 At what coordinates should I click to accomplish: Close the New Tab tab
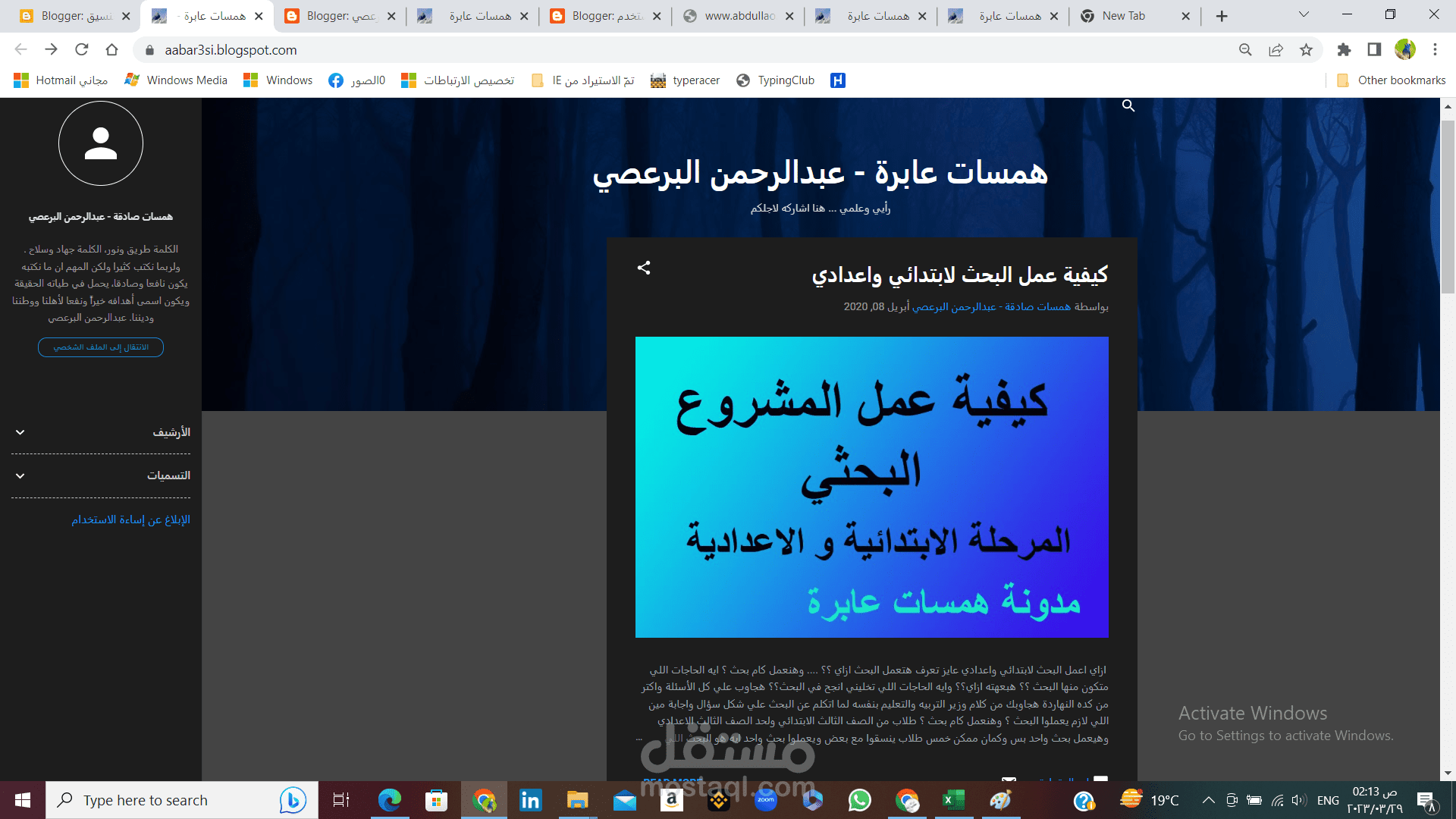click(x=1186, y=16)
